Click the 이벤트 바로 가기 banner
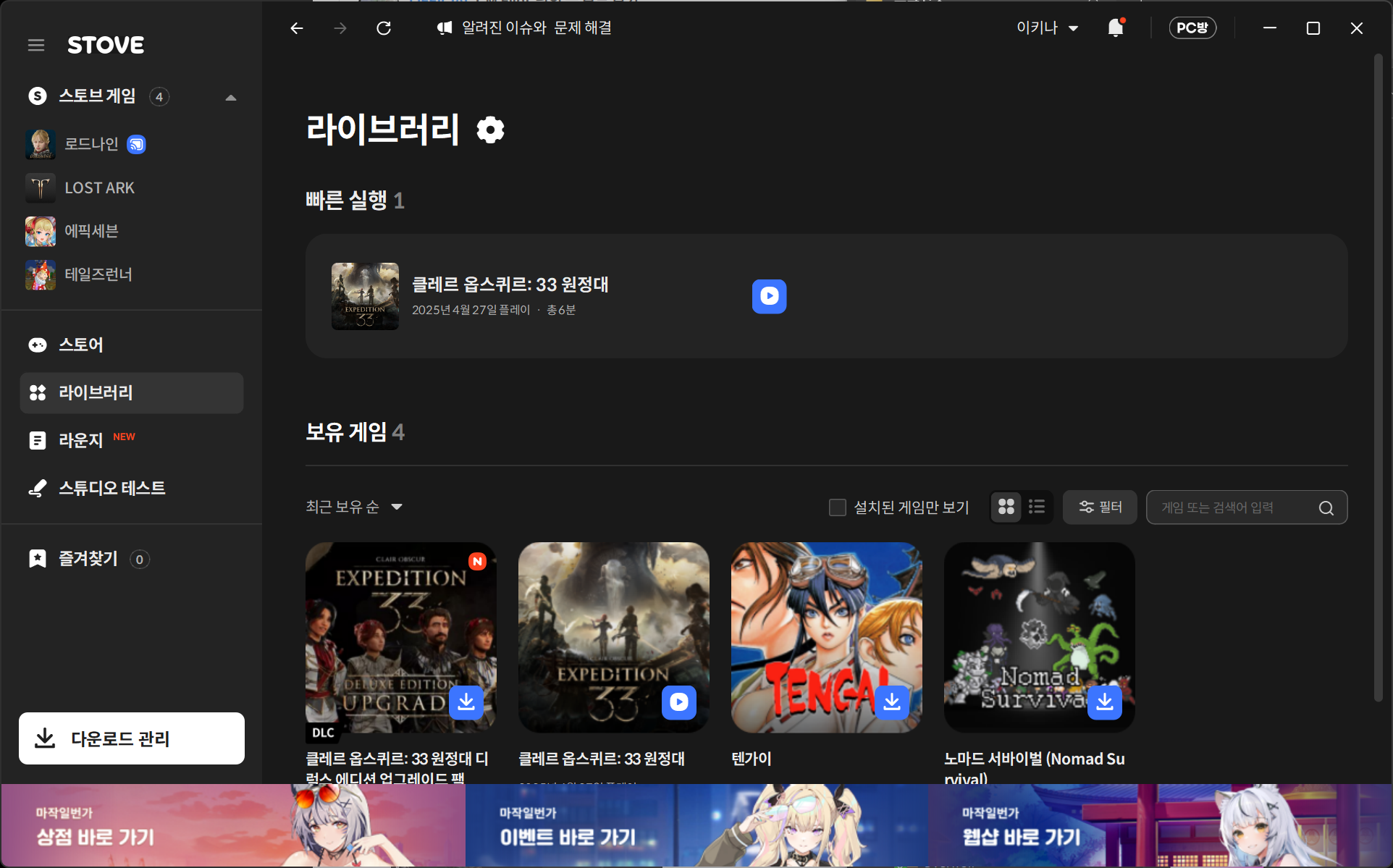The image size is (1393, 868). [696, 826]
